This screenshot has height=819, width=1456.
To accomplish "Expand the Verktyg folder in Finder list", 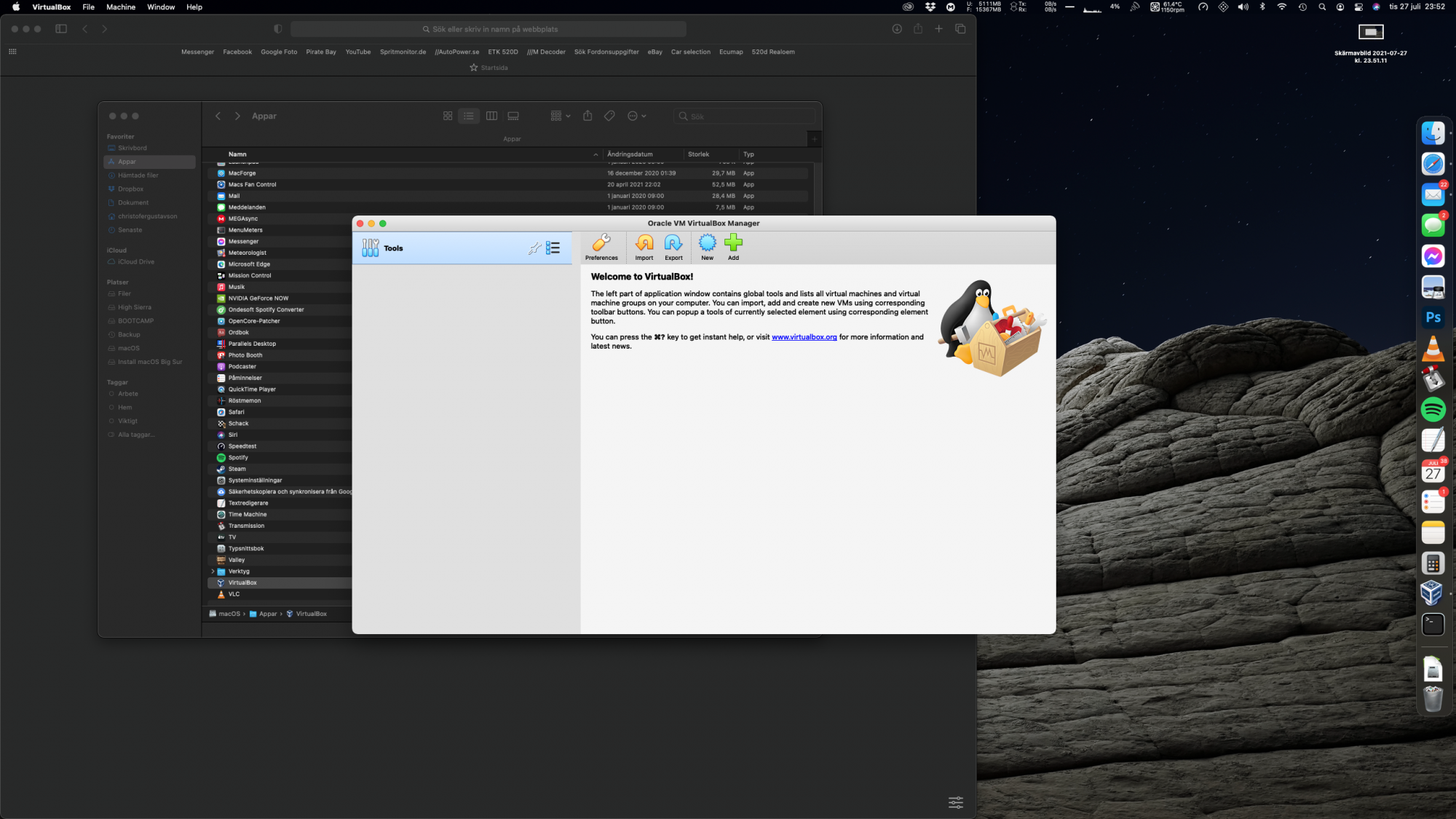I will pyautogui.click(x=213, y=571).
